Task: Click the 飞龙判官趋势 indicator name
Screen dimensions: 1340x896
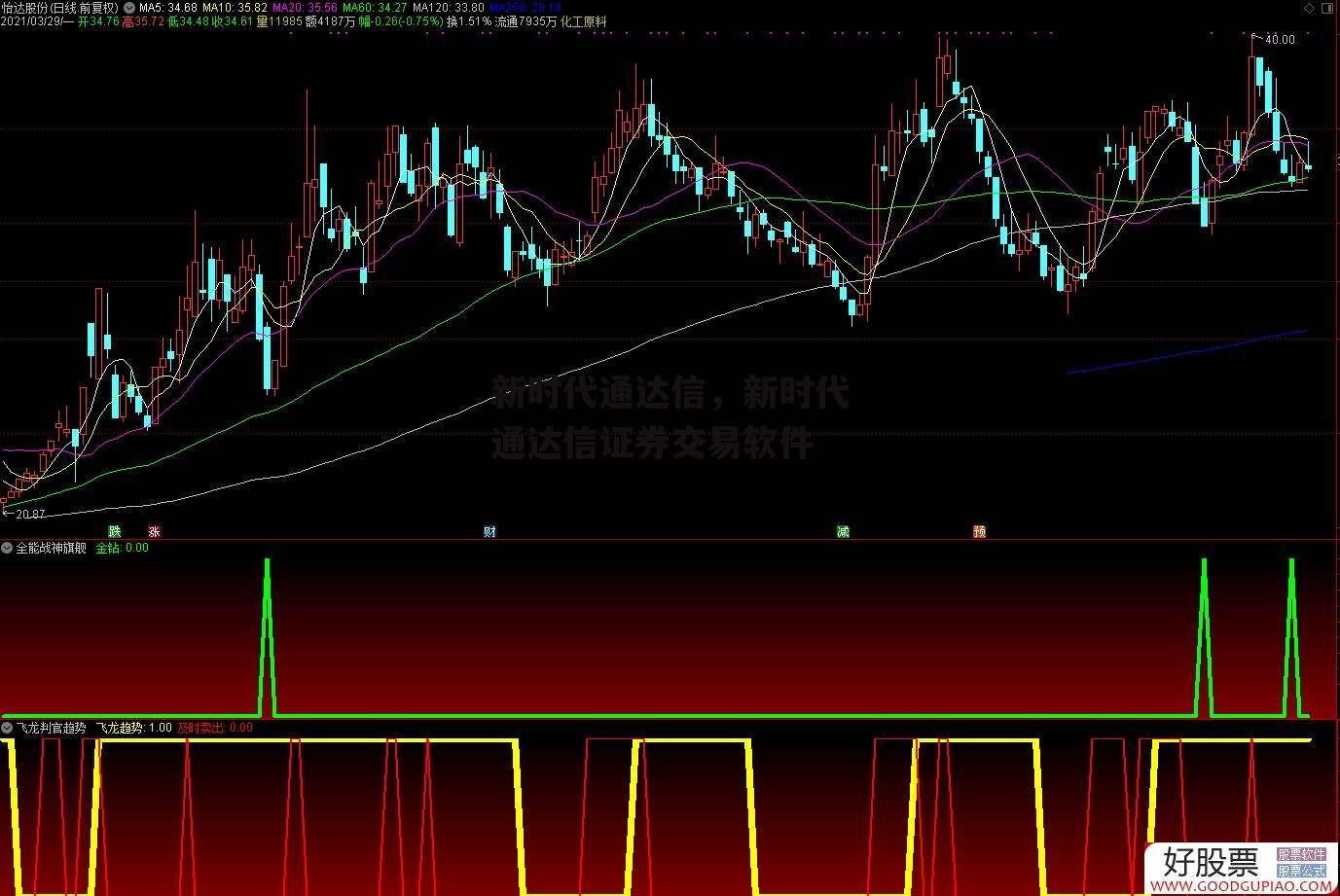Action: point(51,727)
